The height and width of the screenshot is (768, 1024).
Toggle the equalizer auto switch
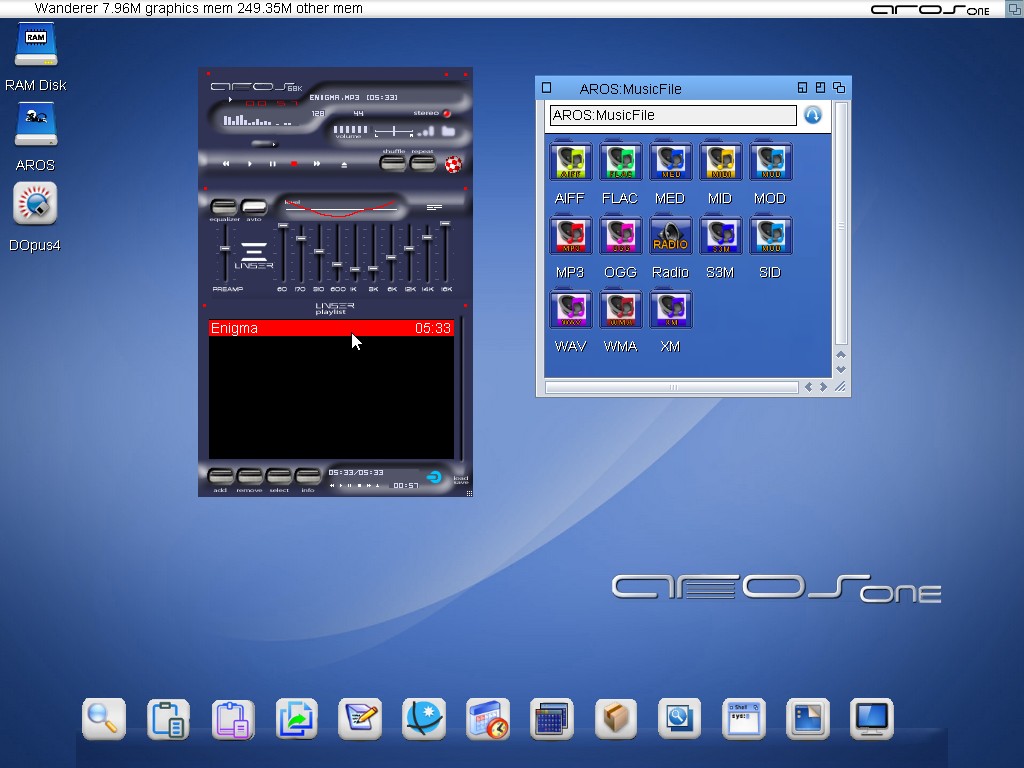[x=254, y=207]
